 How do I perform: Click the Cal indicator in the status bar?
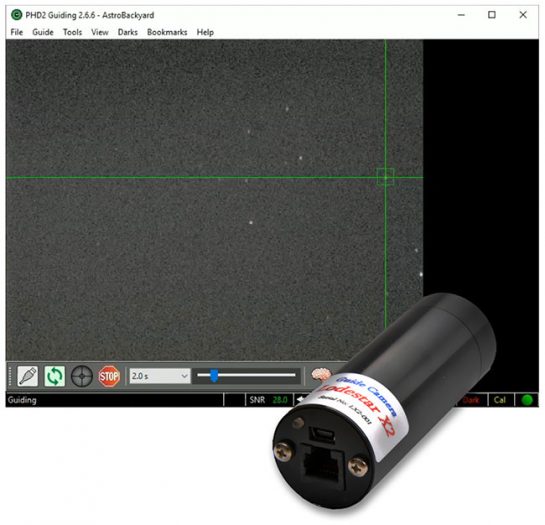[499, 400]
